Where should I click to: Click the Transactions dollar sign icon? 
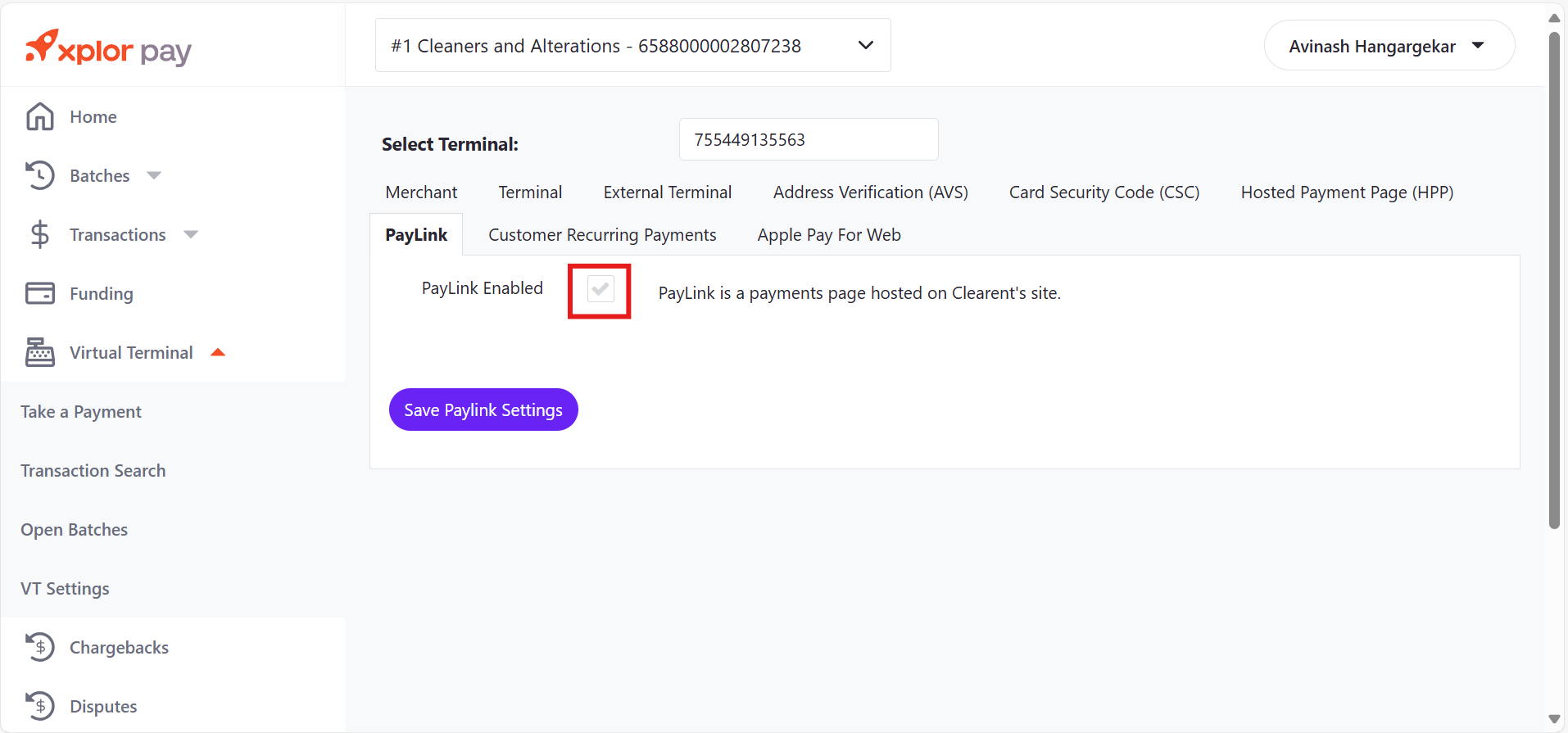(x=39, y=235)
